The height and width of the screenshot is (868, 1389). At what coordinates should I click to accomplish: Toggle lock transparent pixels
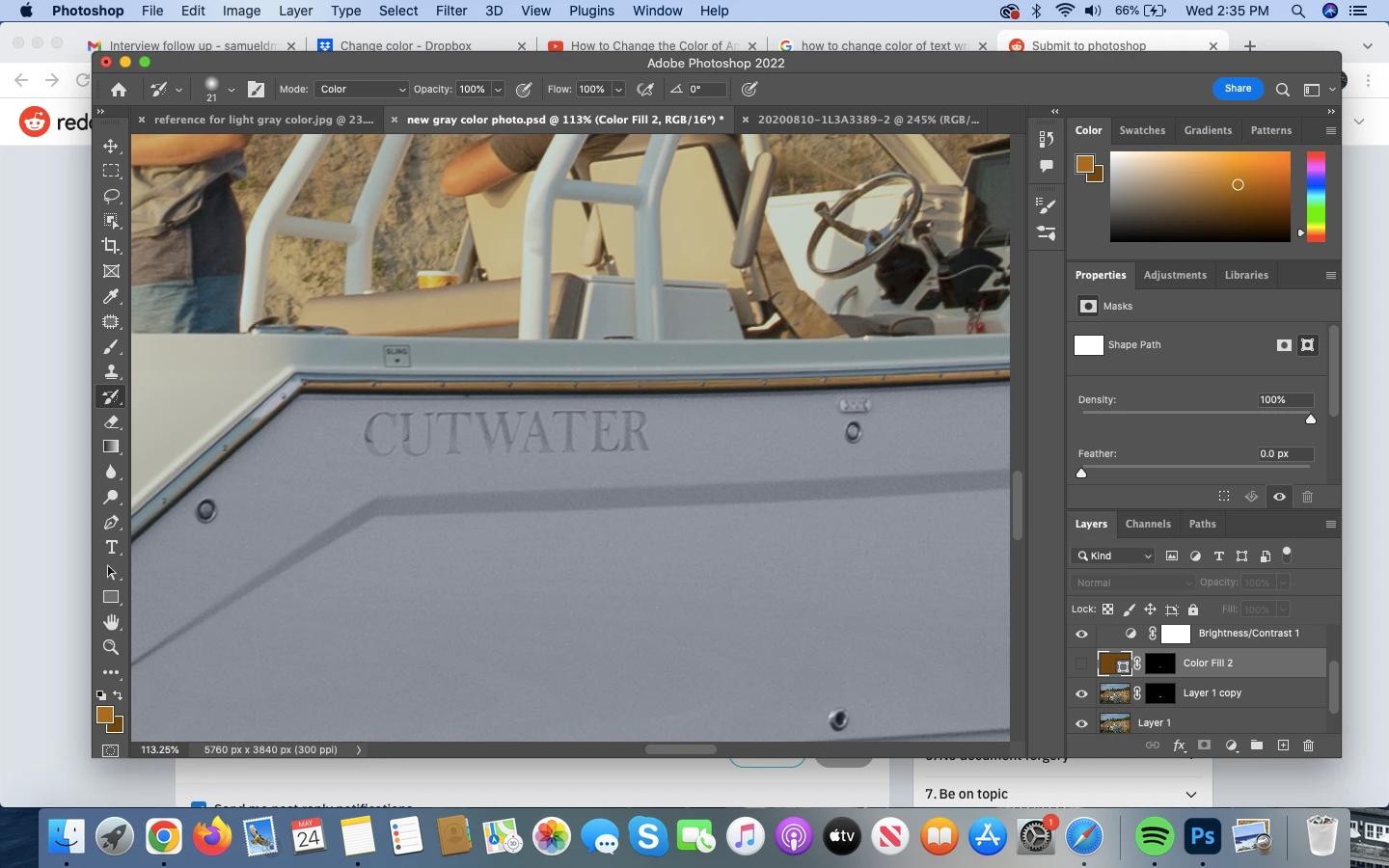1107,610
